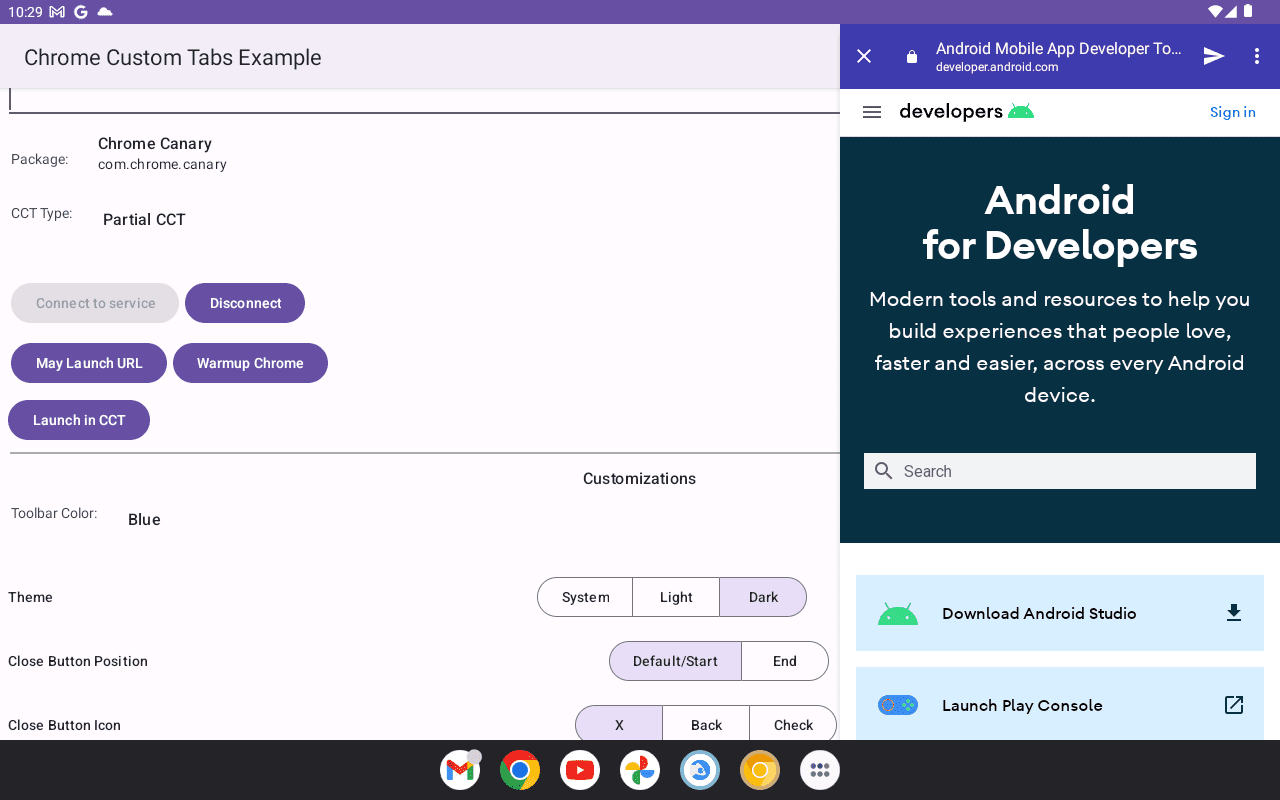Close the Custom Tab with the X icon
Screen dimensions: 1280x800
tap(863, 56)
